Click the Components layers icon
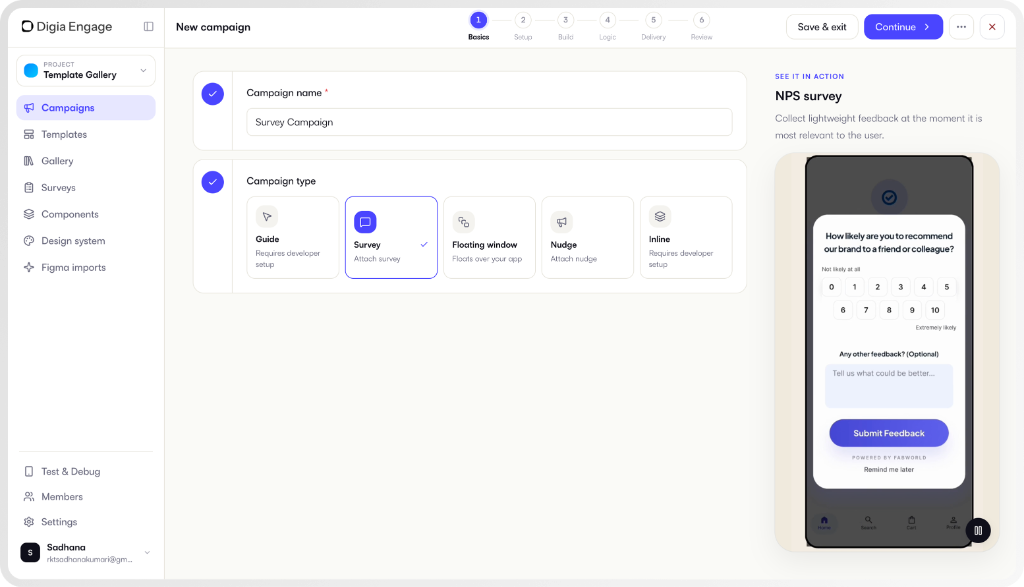 click(29, 214)
